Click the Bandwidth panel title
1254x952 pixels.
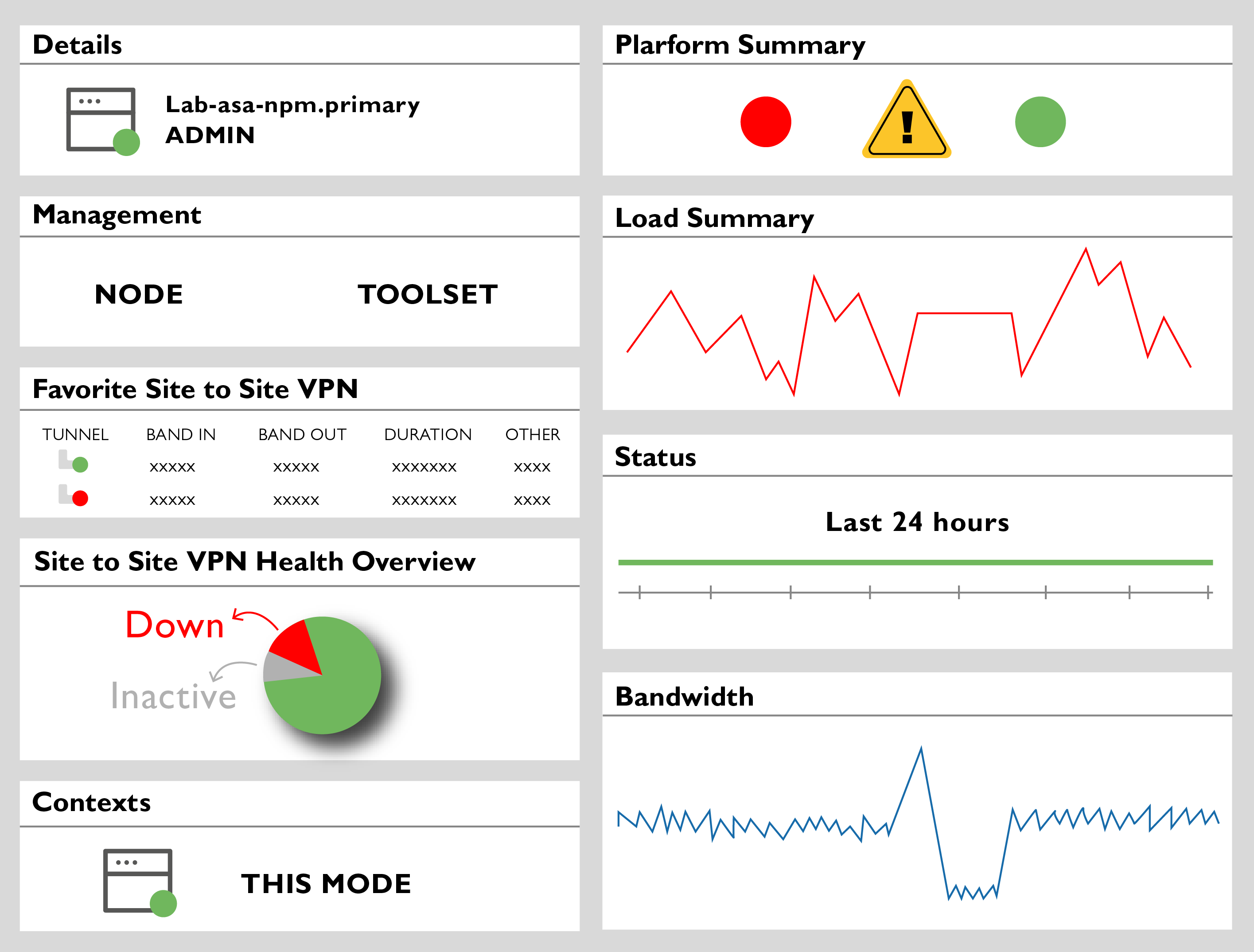[x=684, y=696]
